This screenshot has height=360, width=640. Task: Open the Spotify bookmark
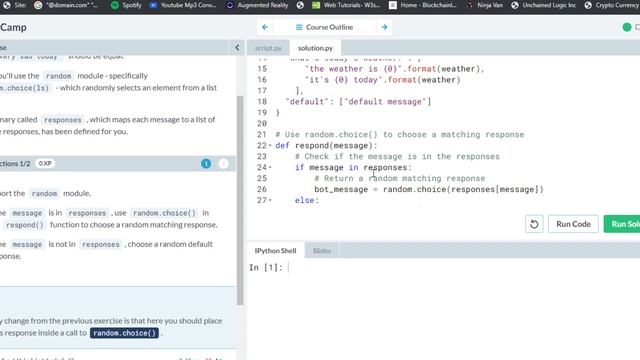tap(127, 5)
